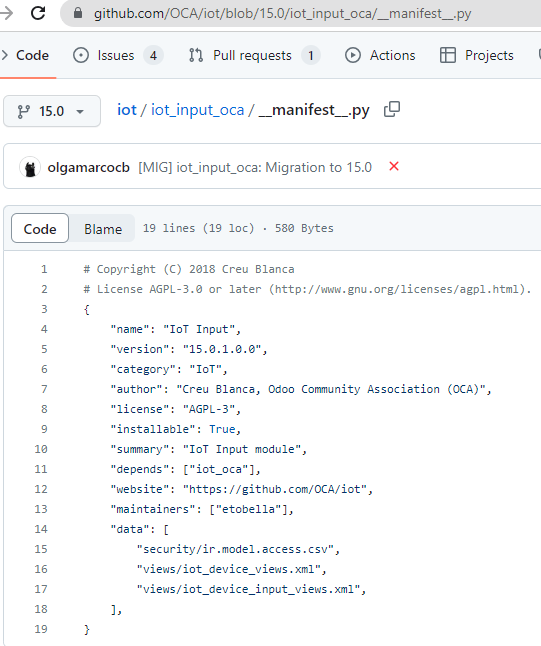Screen dimensions: 541x646
Task: Click the forward navigation arrow
Action: [x=6, y=13]
